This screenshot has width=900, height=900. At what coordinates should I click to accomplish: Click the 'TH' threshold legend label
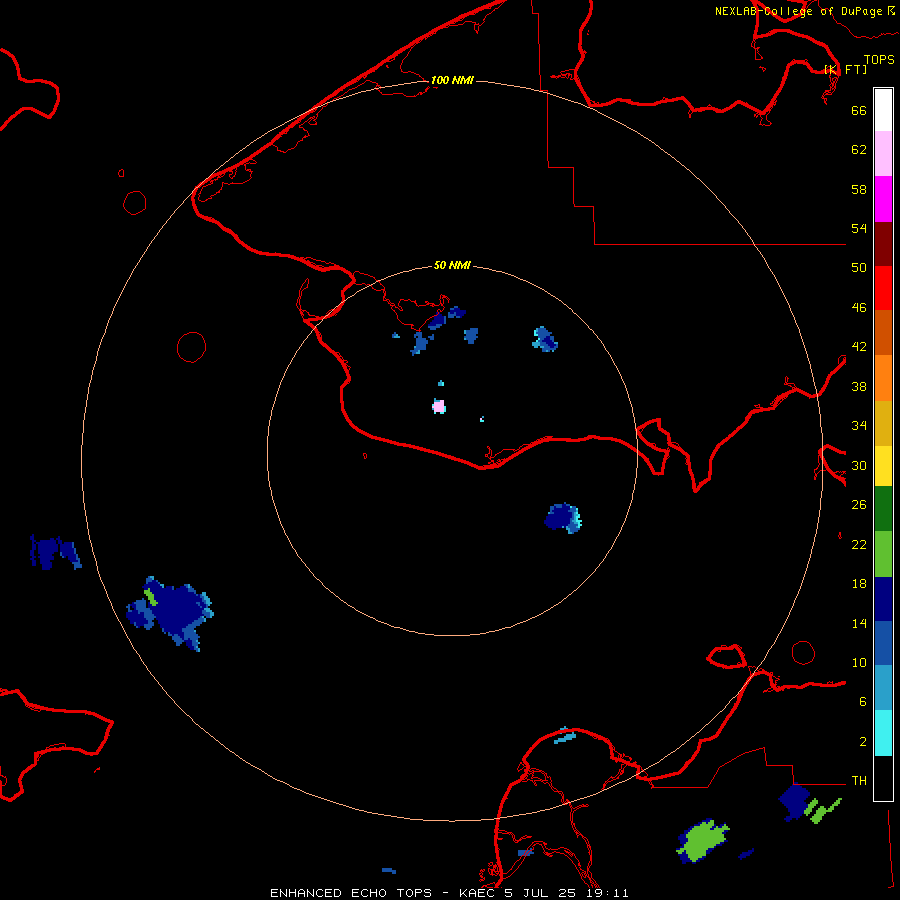click(x=859, y=781)
